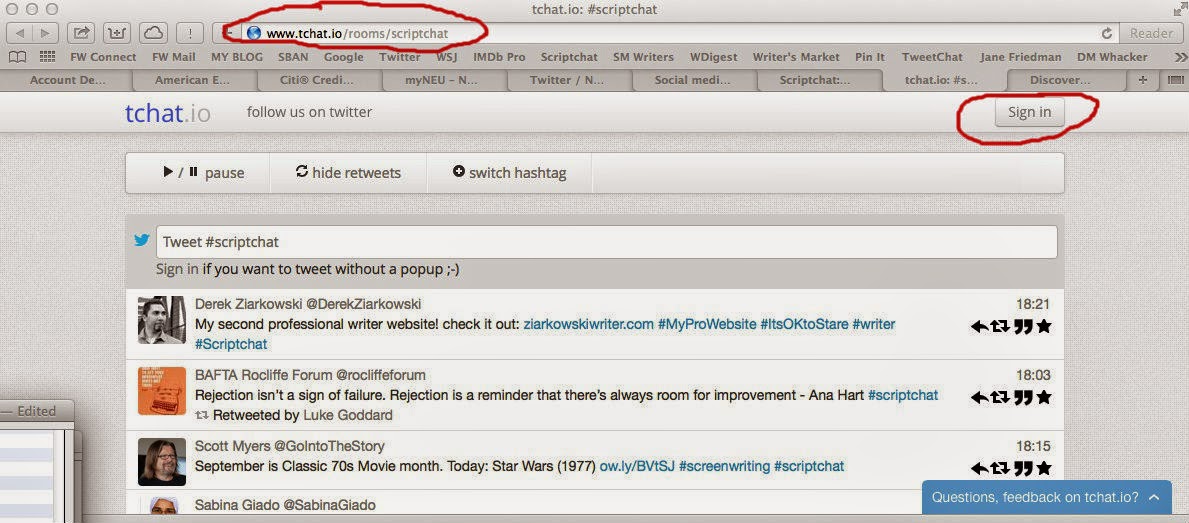Image resolution: width=1189 pixels, height=523 pixels.
Task: Open bookmarks book icon
Action: [17, 57]
